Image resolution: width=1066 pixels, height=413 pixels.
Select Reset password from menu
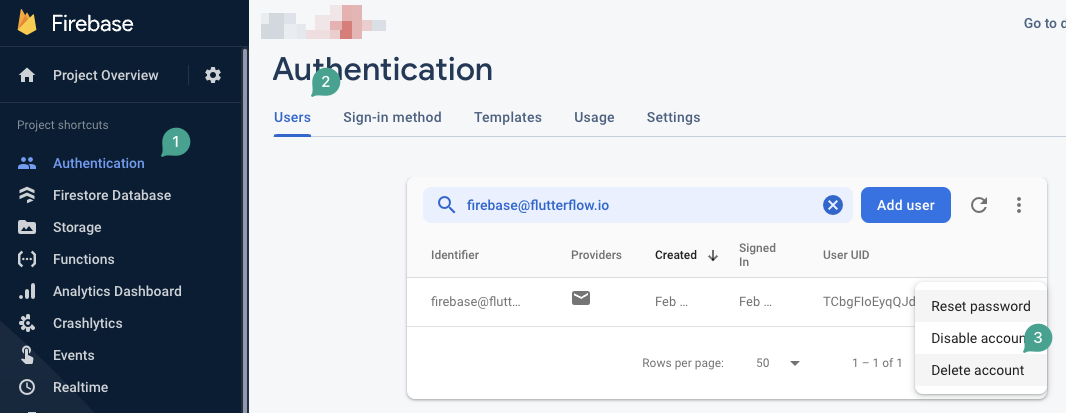click(980, 306)
